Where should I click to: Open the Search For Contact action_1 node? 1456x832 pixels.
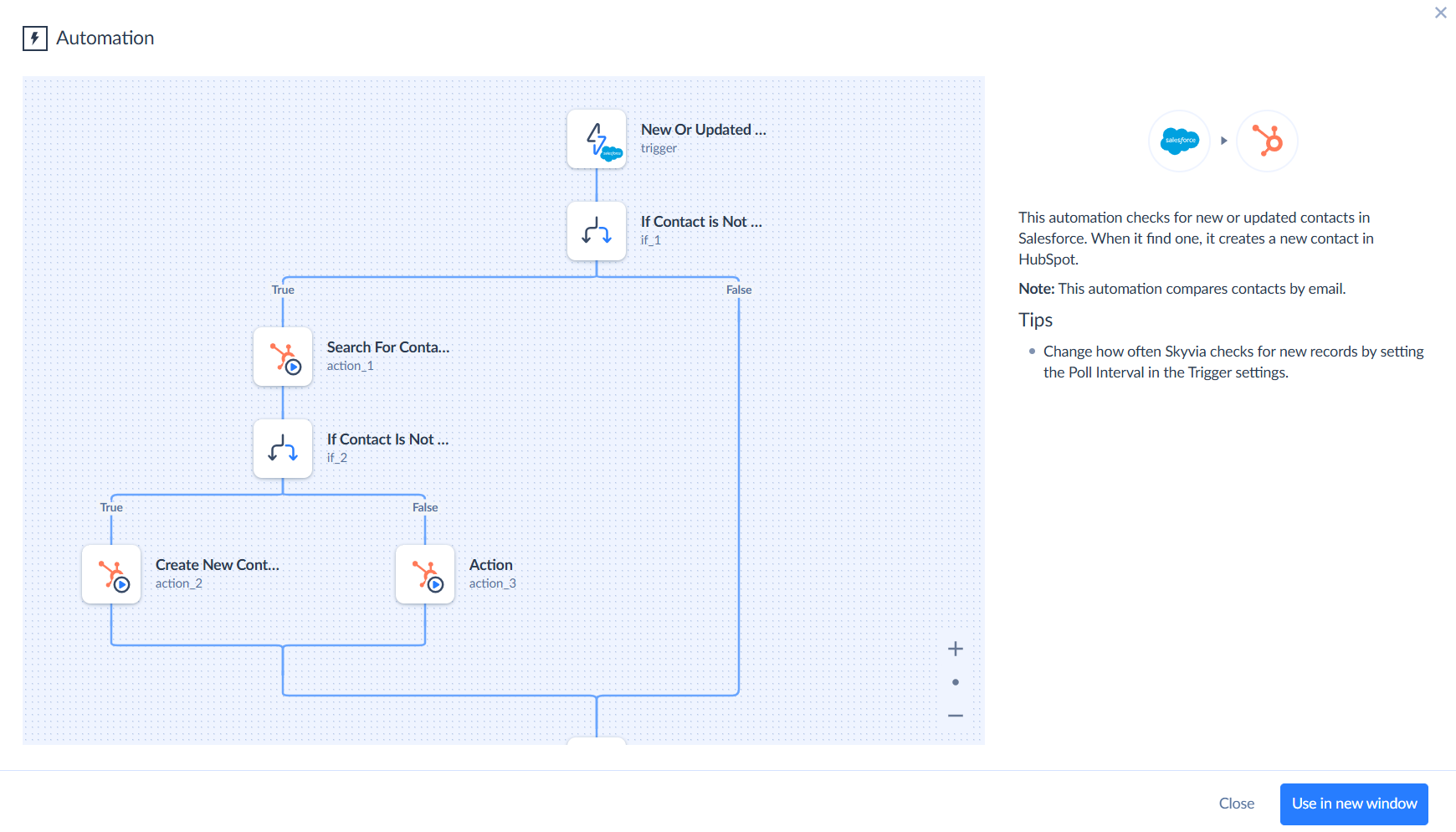(283, 357)
